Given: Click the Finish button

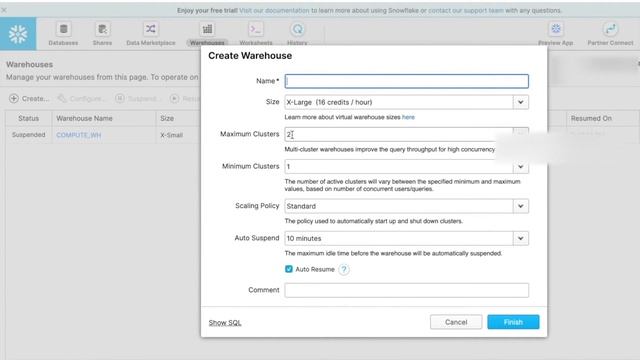Looking at the screenshot, I should [513, 322].
